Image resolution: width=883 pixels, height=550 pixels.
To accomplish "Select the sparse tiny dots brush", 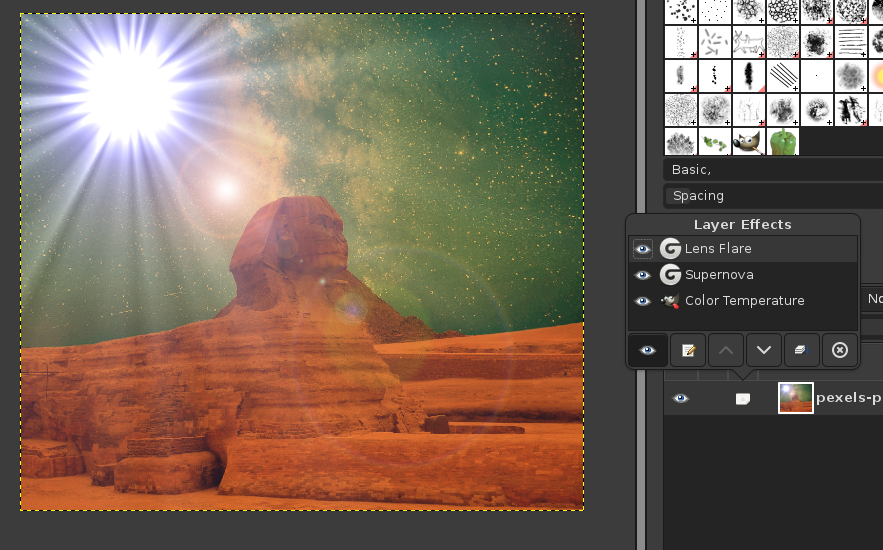I will (715, 11).
